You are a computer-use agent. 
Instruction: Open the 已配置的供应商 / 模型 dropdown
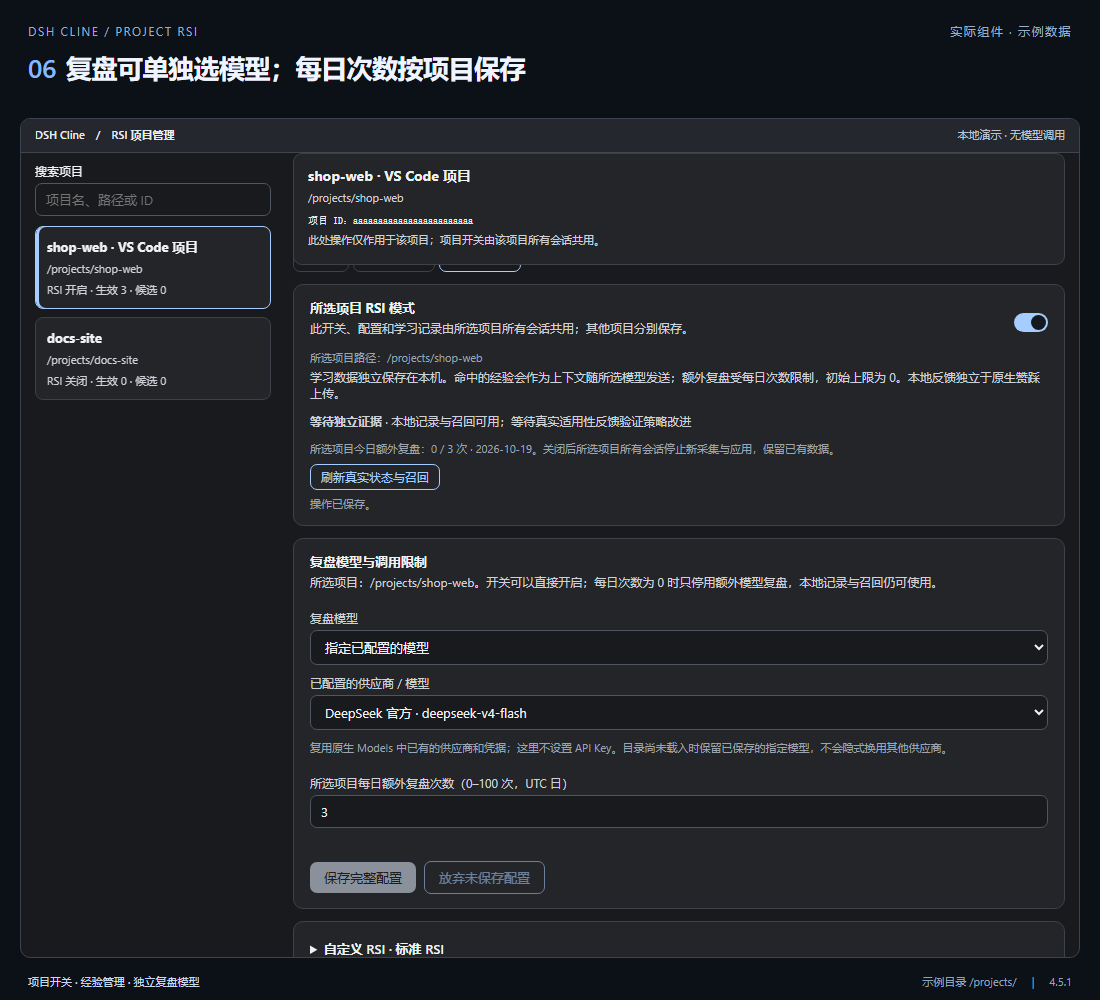coord(678,712)
